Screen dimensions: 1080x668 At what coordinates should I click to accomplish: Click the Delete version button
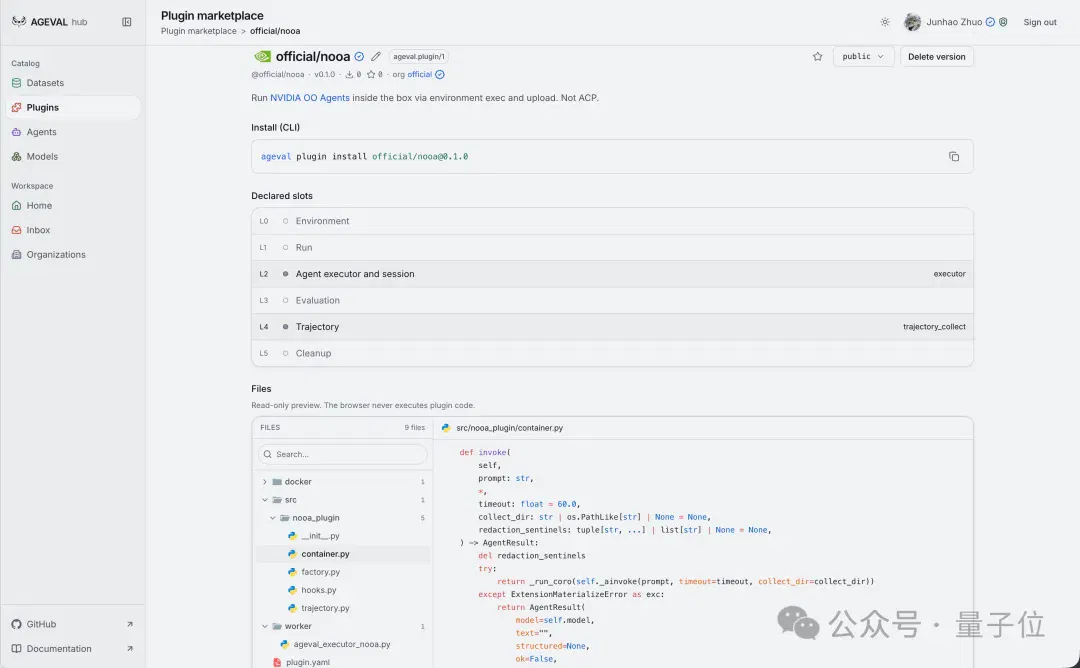pos(937,56)
